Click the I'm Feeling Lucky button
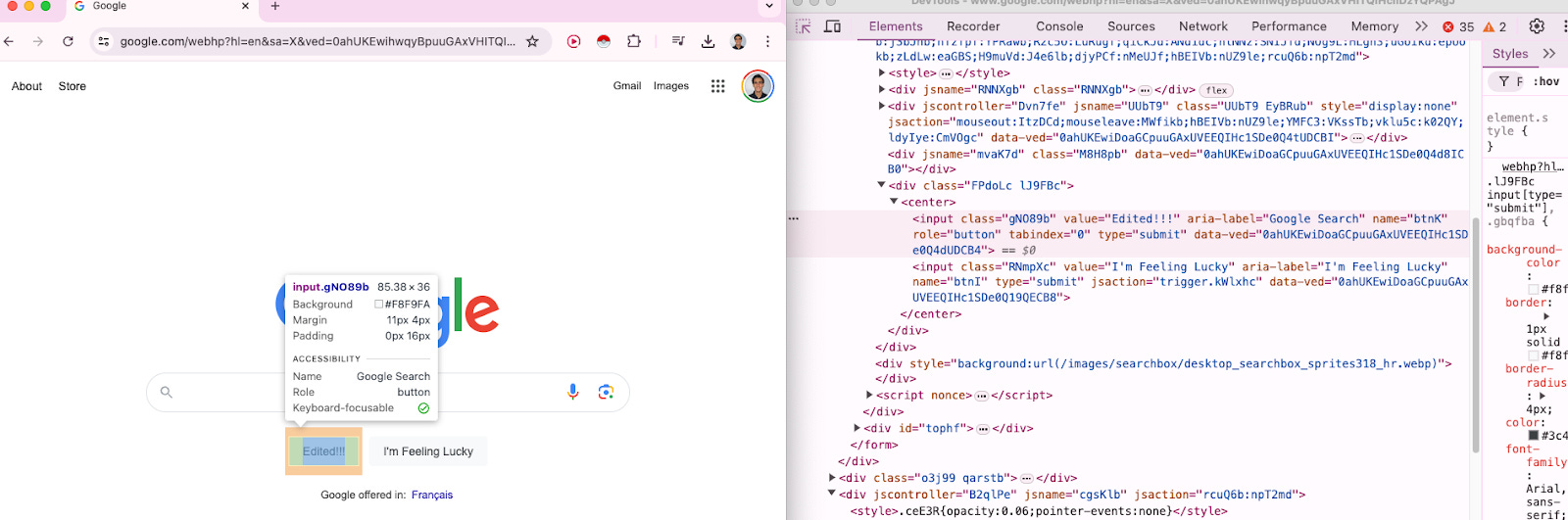Image resolution: width=1568 pixels, height=520 pixels. [428, 451]
